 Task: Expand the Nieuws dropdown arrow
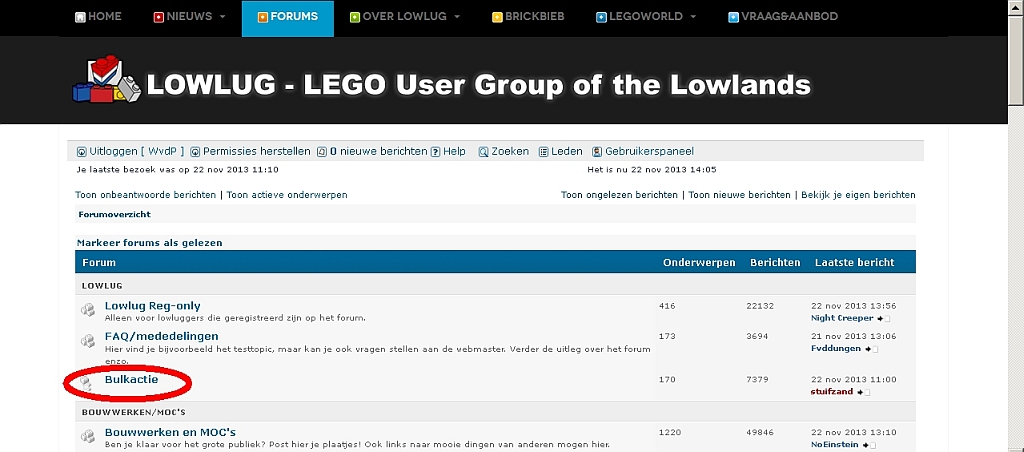pos(222,17)
